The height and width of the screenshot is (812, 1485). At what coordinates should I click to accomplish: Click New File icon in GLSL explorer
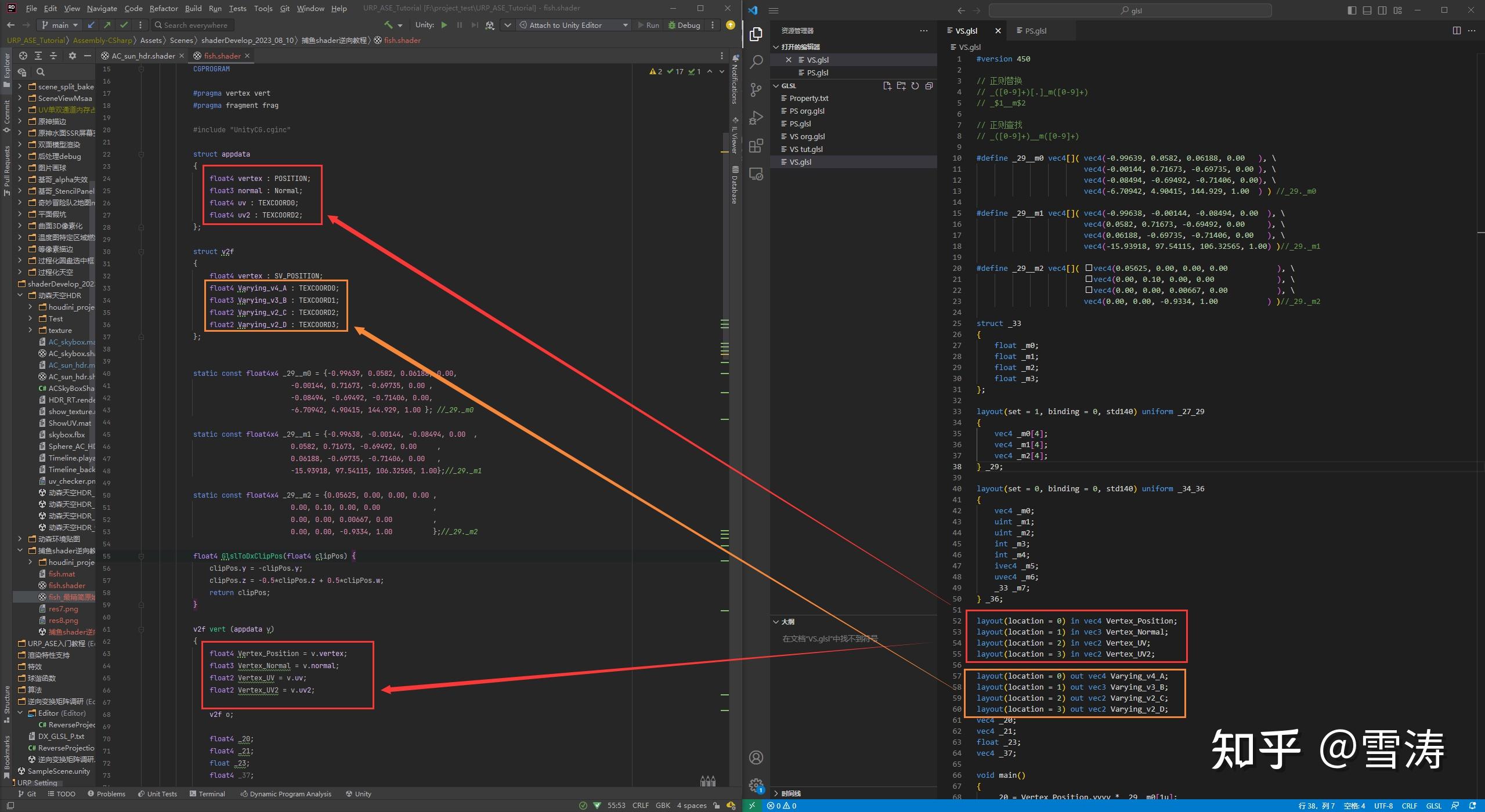(x=887, y=86)
